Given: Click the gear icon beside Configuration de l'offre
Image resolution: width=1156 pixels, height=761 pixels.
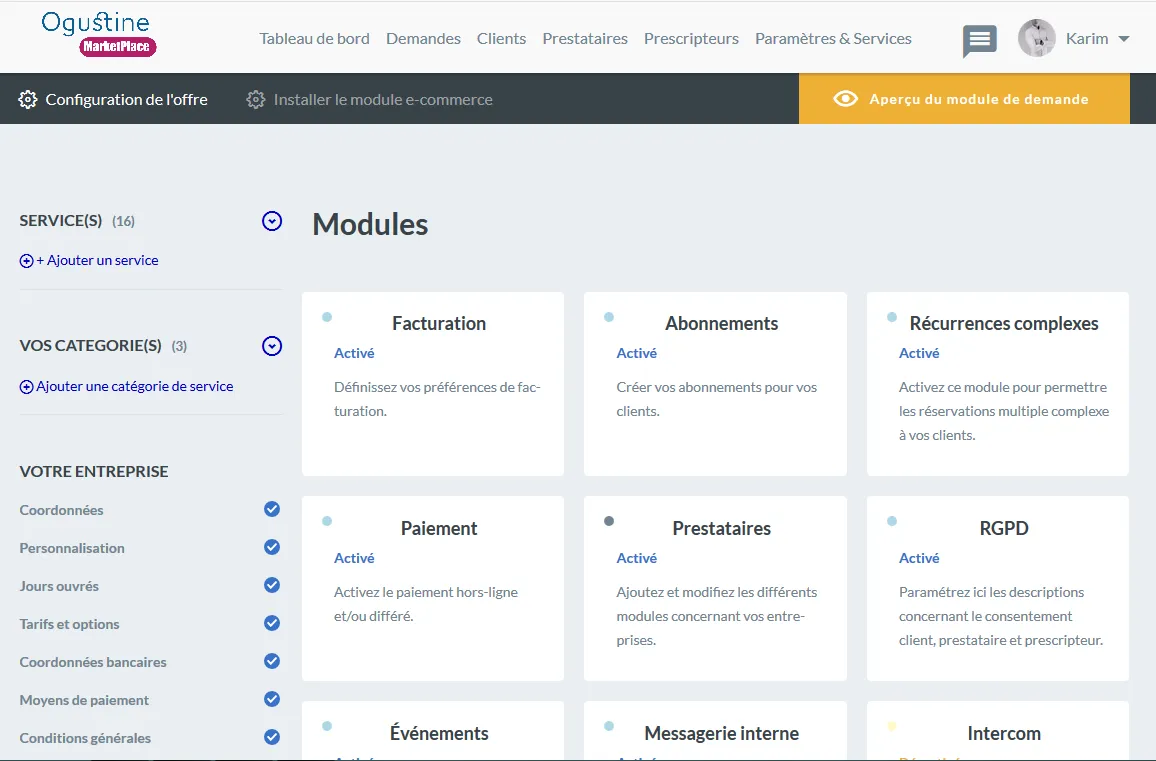Looking at the screenshot, I should pos(28,100).
